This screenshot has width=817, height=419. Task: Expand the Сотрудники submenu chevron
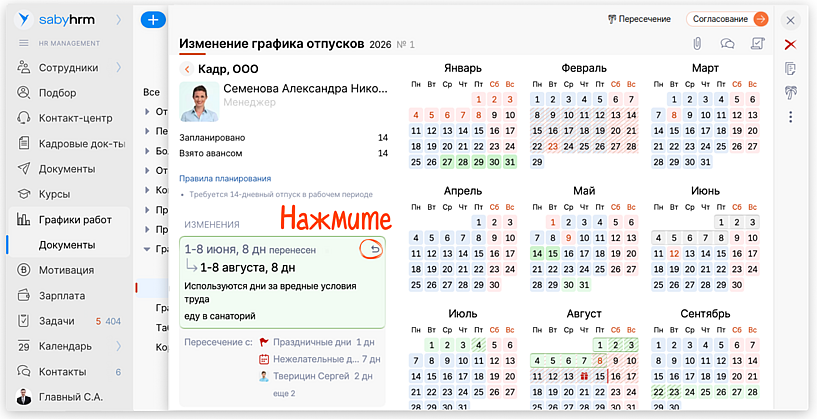(119, 68)
